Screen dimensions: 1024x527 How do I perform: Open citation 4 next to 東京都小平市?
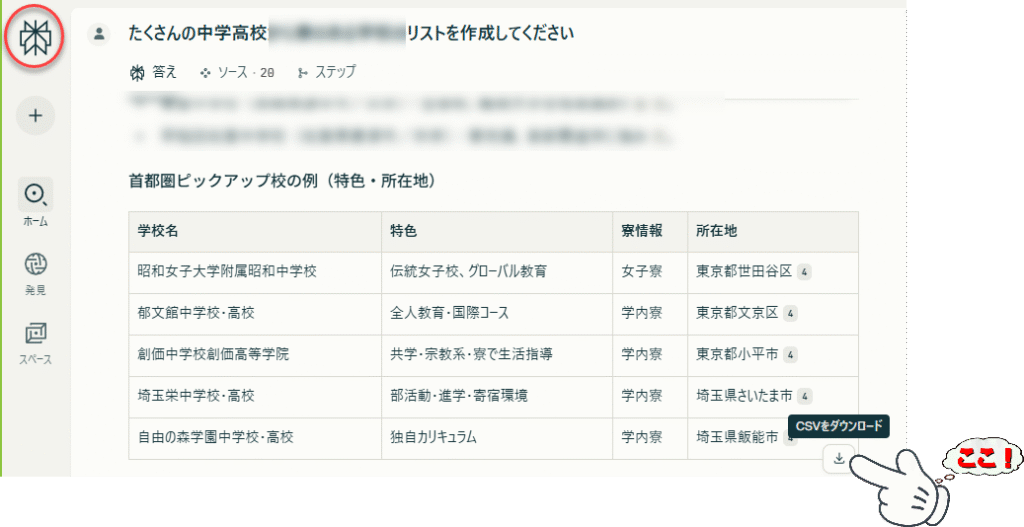[x=790, y=355]
